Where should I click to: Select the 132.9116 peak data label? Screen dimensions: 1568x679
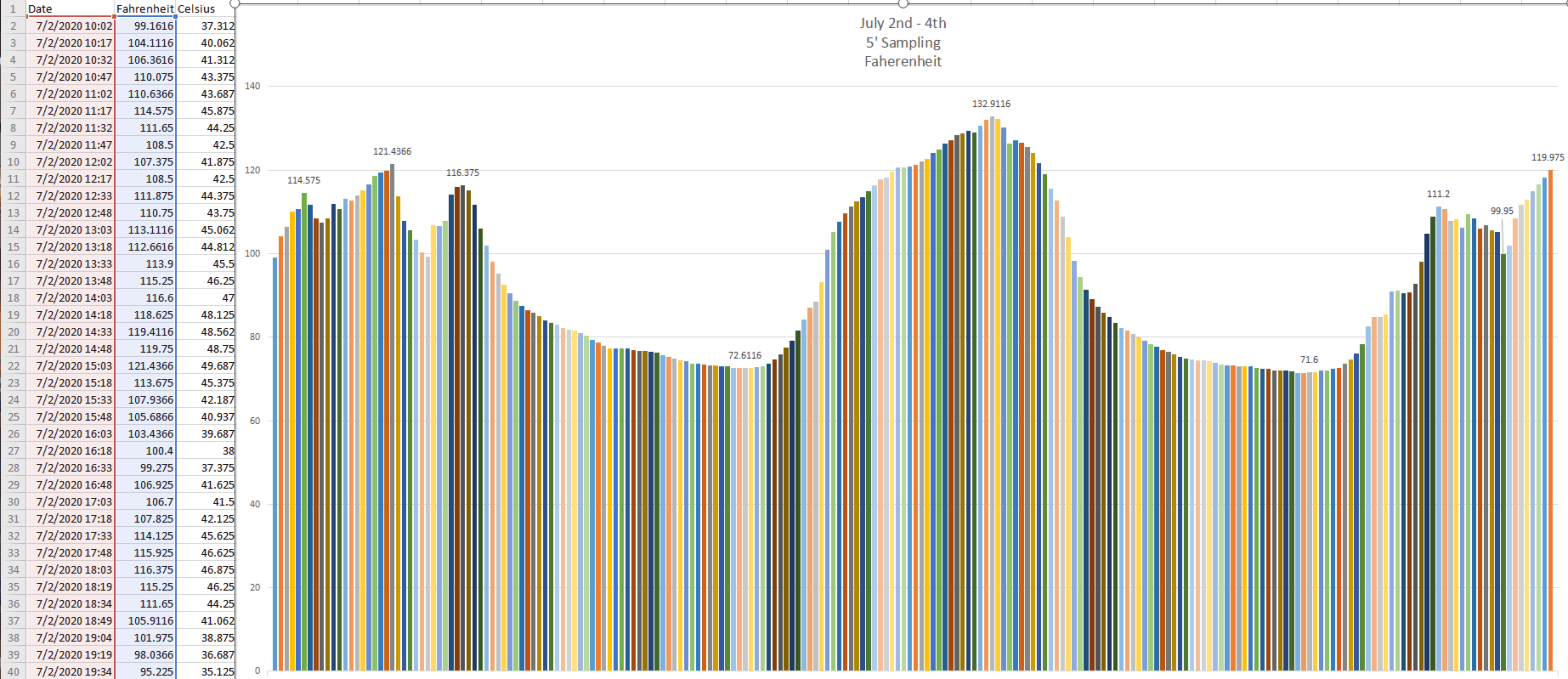(x=991, y=104)
